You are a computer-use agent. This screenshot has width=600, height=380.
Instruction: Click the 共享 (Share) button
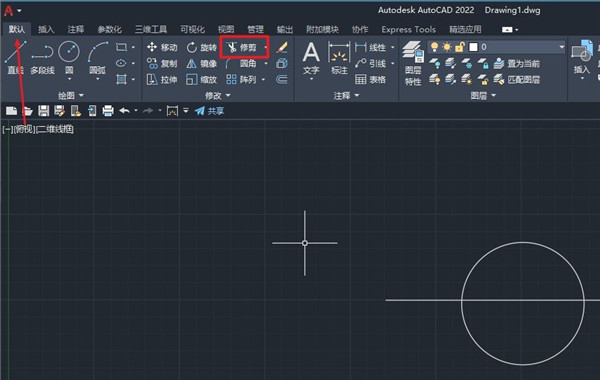[x=209, y=111]
